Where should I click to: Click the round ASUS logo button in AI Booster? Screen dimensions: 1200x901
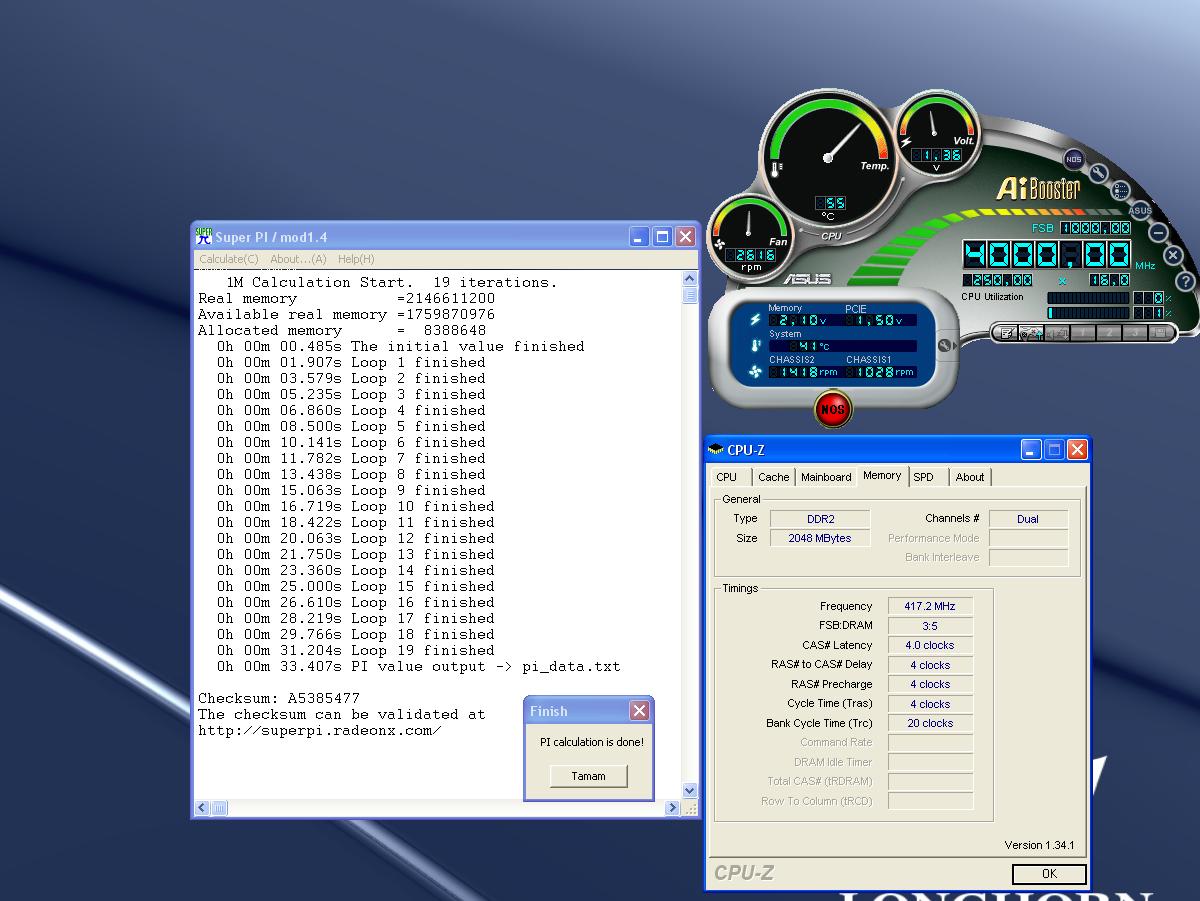point(1141,211)
